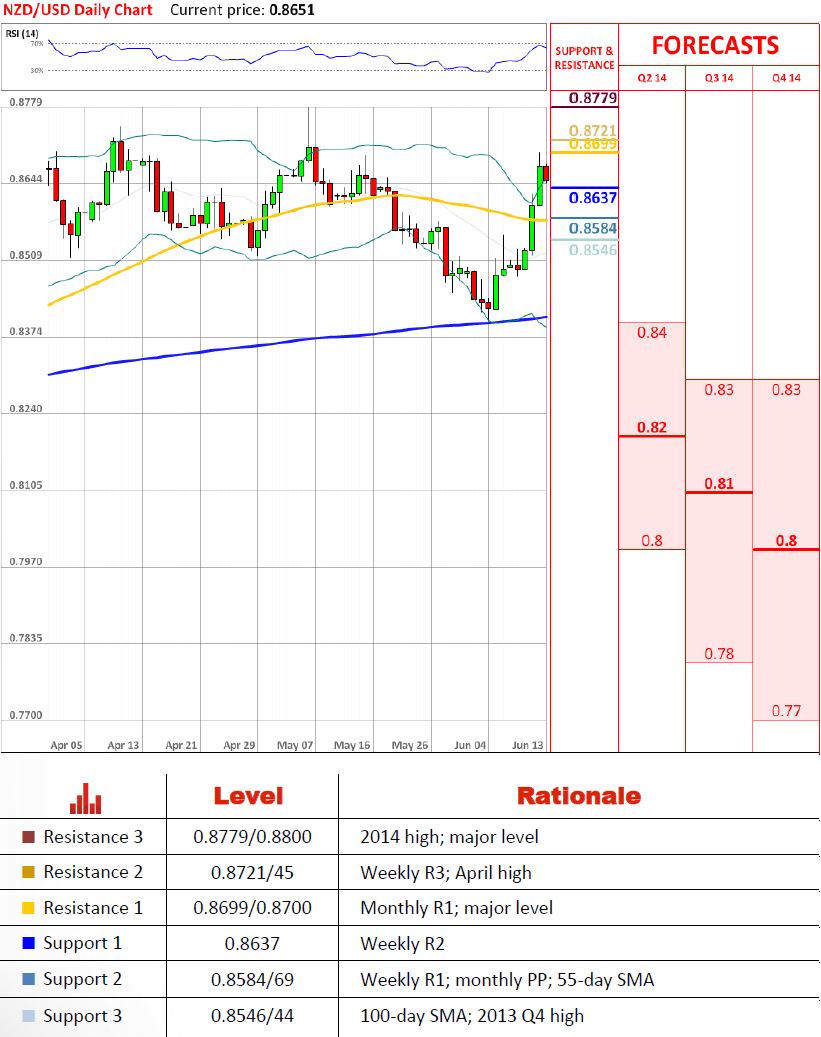Click the Support 1 level cell 0.8637
821x1037 pixels.
point(252,943)
